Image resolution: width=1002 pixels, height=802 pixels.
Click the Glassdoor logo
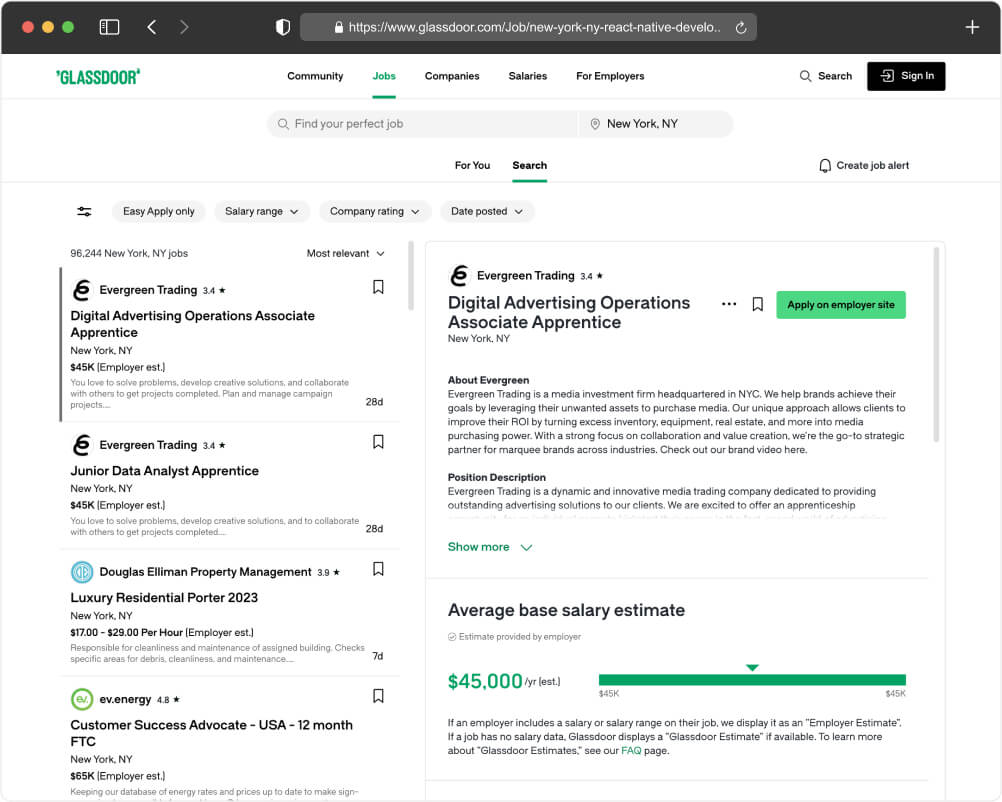pyautogui.click(x=97, y=76)
